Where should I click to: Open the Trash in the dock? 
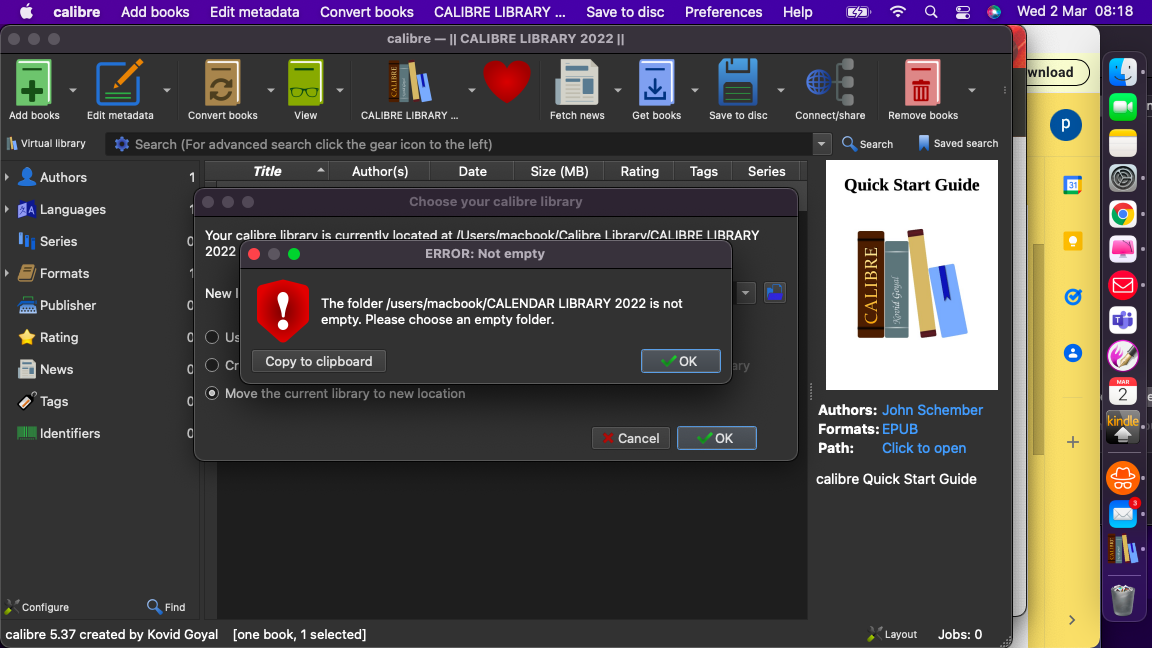[1123, 600]
